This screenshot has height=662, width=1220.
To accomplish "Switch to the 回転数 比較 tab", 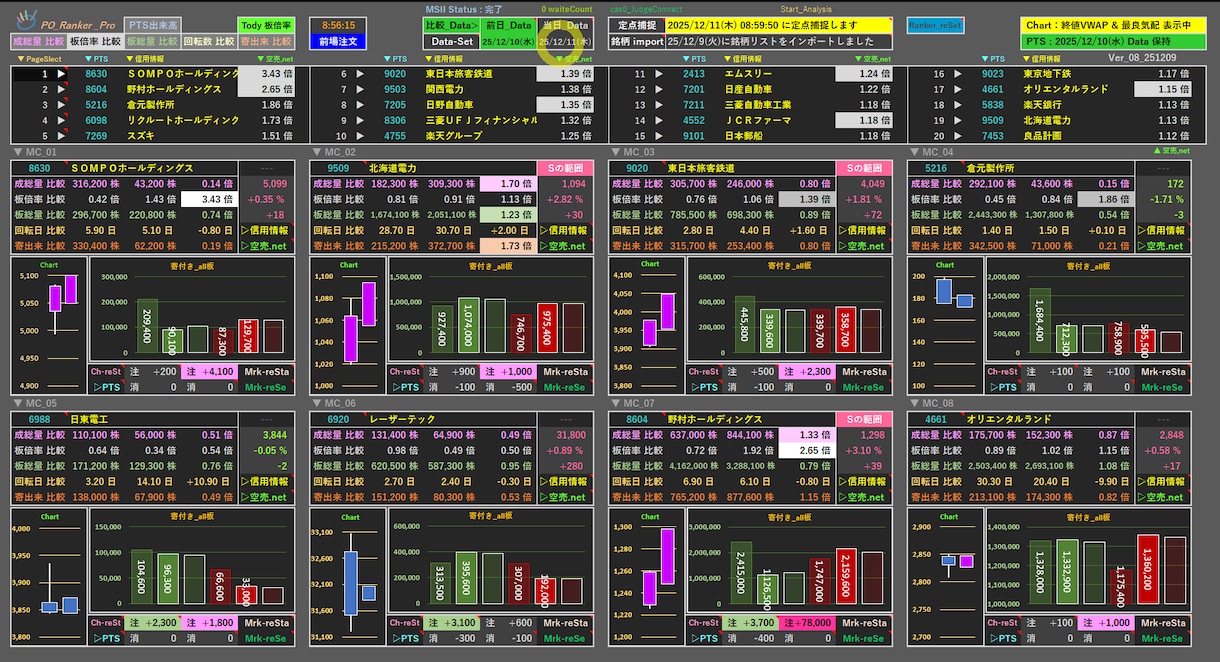I will (x=209, y=42).
